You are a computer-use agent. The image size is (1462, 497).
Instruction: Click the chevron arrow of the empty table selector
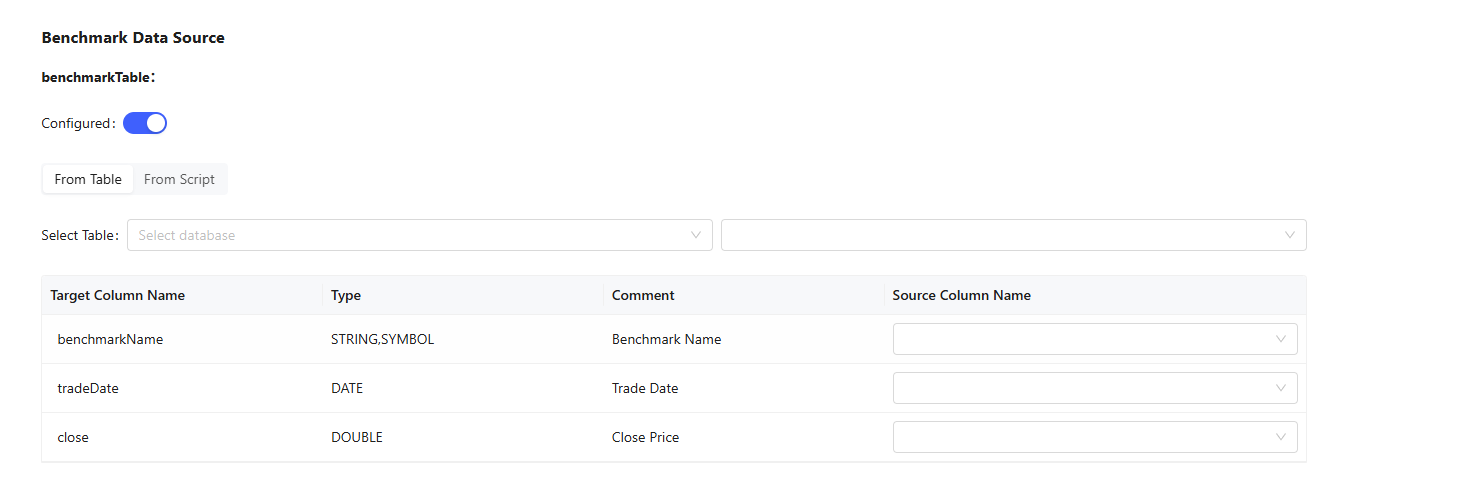(1290, 235)
